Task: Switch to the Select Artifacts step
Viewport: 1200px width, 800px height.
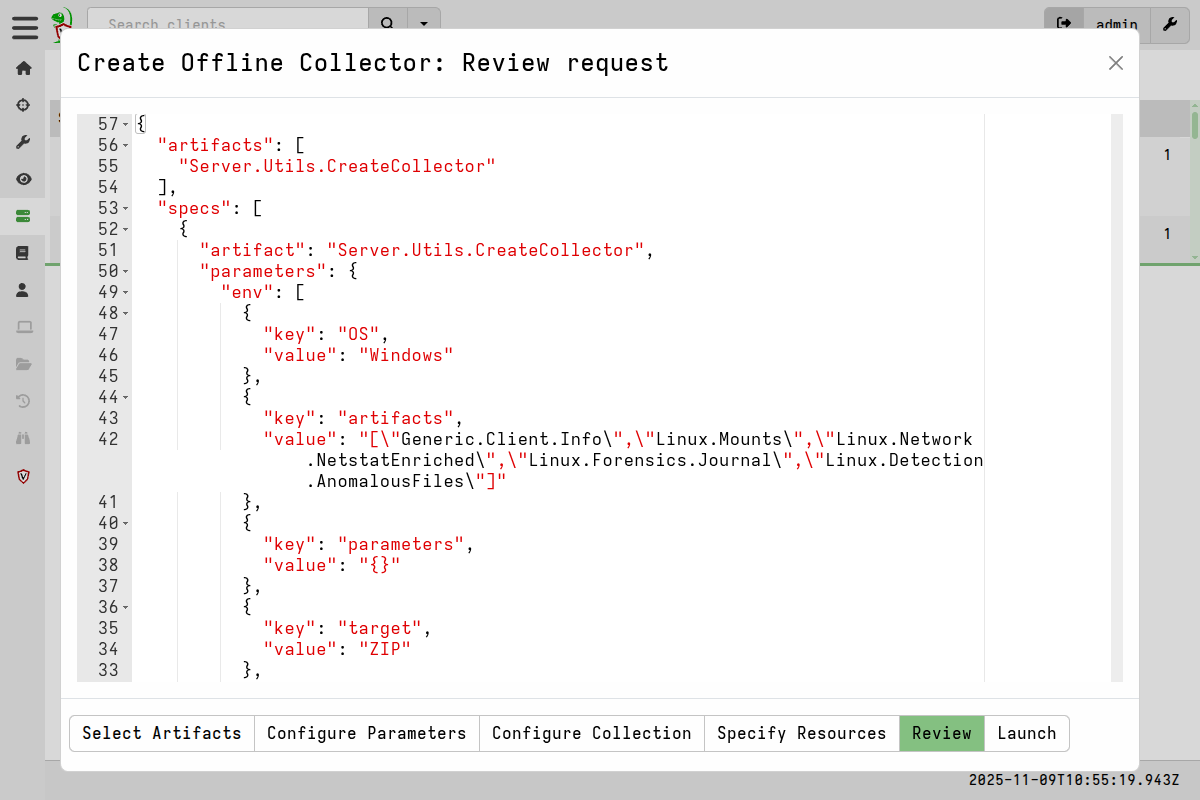Action: coord(161,733)
